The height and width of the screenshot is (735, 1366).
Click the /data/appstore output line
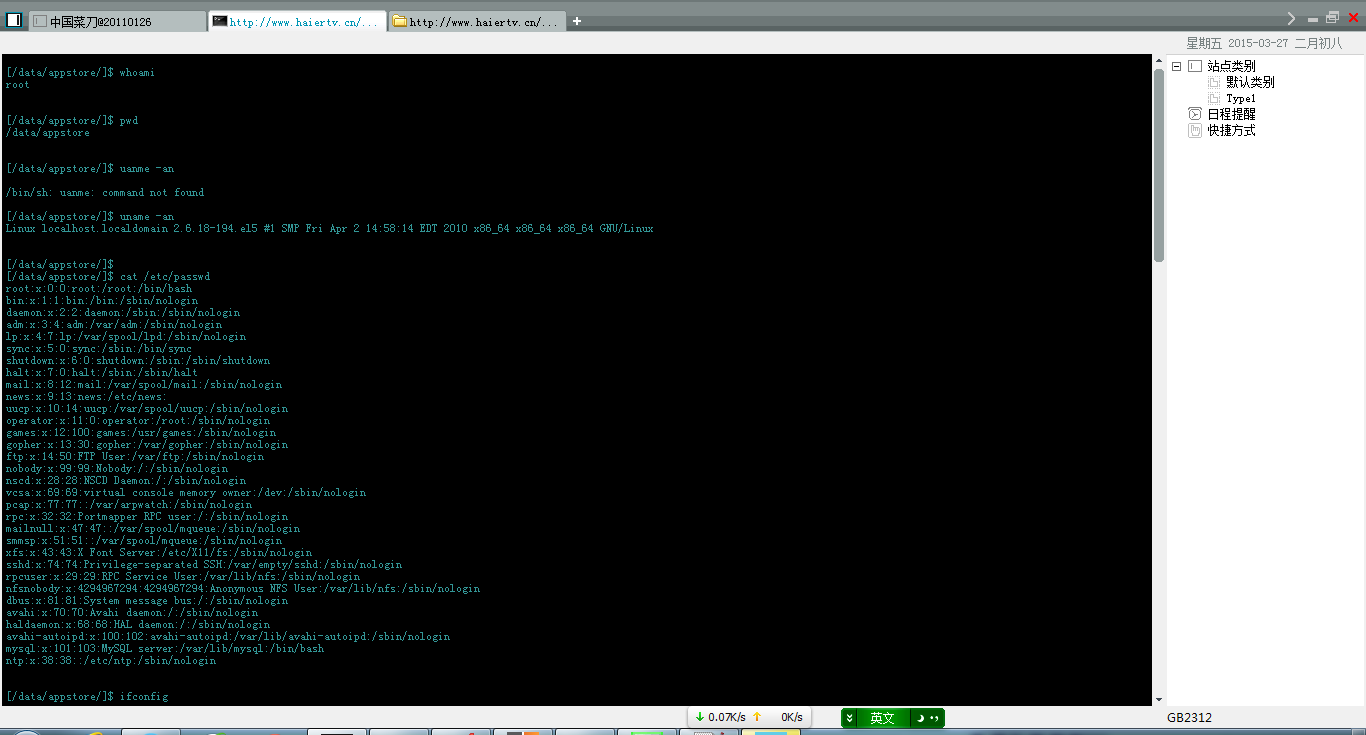click(x=48, y=132)
